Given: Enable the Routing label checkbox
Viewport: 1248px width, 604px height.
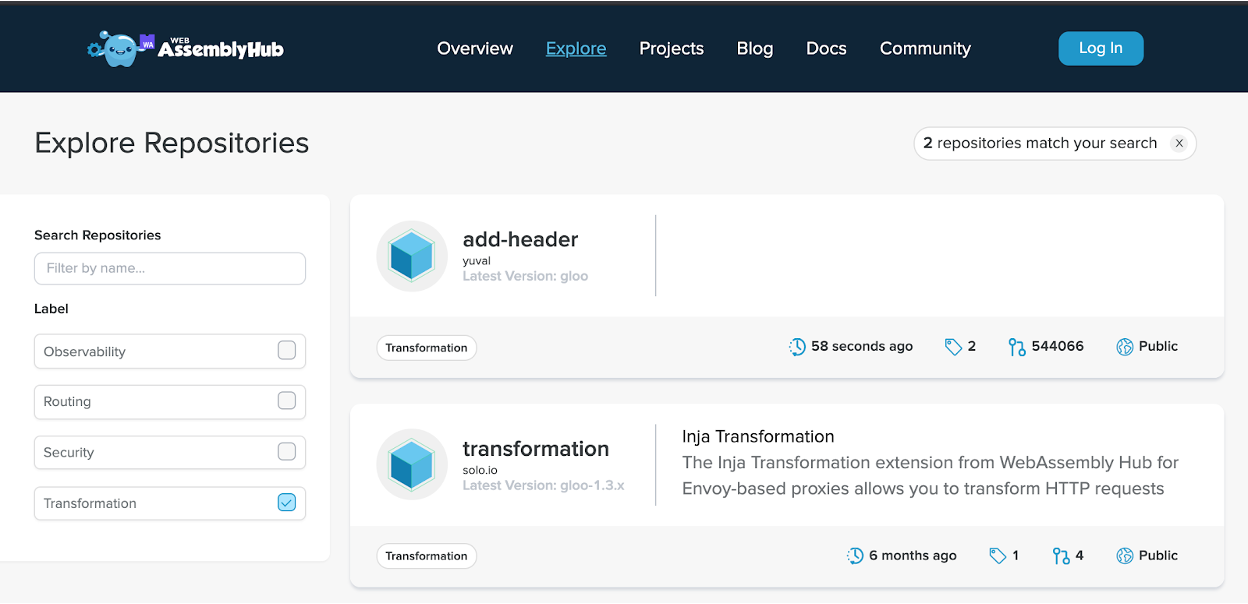Looking at the screenshot, I should click(x=287, y=401).
